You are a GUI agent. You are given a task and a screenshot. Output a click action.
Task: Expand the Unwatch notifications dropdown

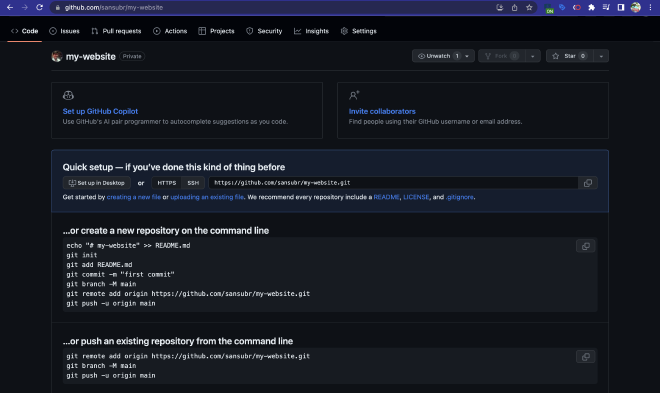[x=443, y=56]
